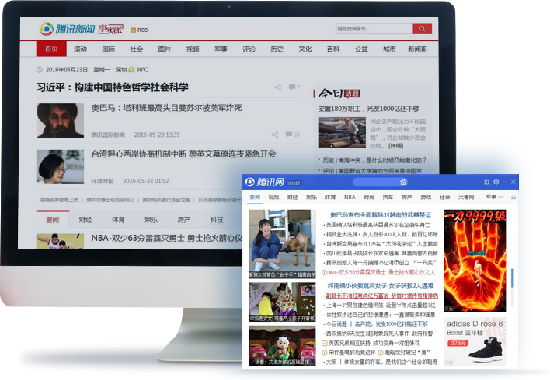The height and width of the screenshot is (380, 550).
Task: Click the list-view icon at the popup tab bar's end
Action: [513, 198]
